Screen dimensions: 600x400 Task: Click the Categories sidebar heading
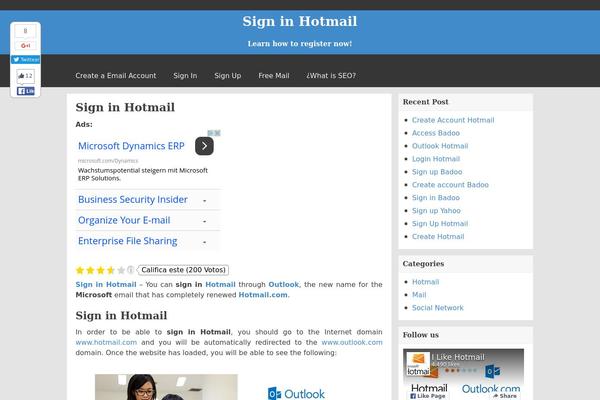coord(423,264)
